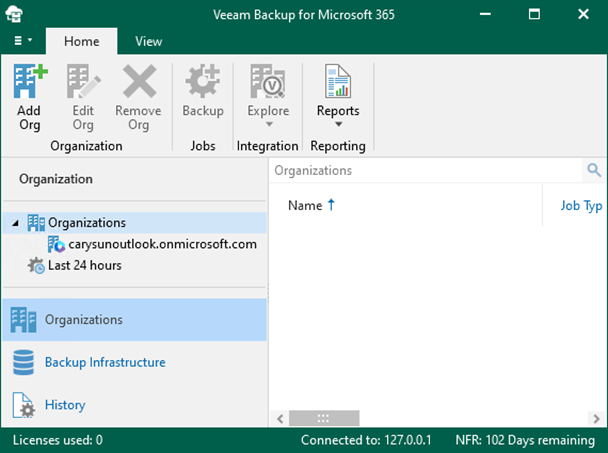
Task: Expand the Reports dropdown arrow
Action: pos(338,125)
